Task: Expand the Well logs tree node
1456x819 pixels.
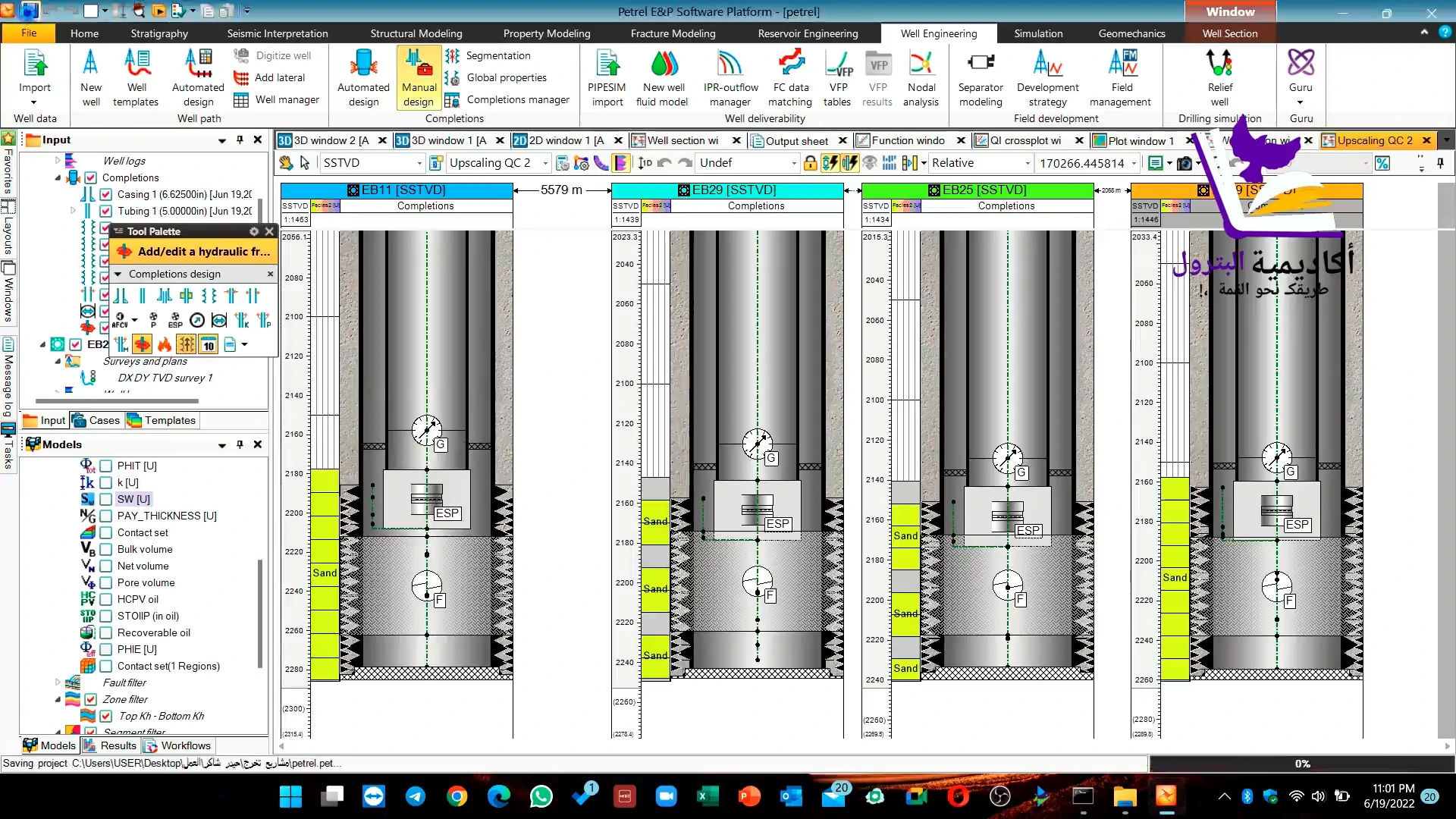Action: coord(58,161)
